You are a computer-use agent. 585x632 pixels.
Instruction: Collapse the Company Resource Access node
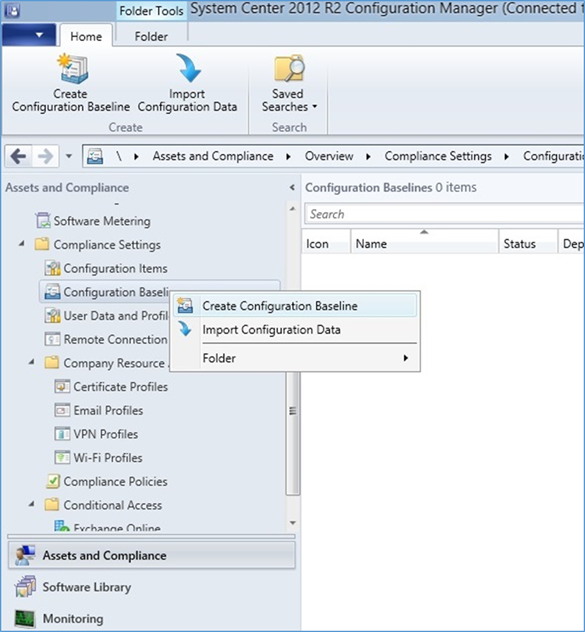coord(32,362)
